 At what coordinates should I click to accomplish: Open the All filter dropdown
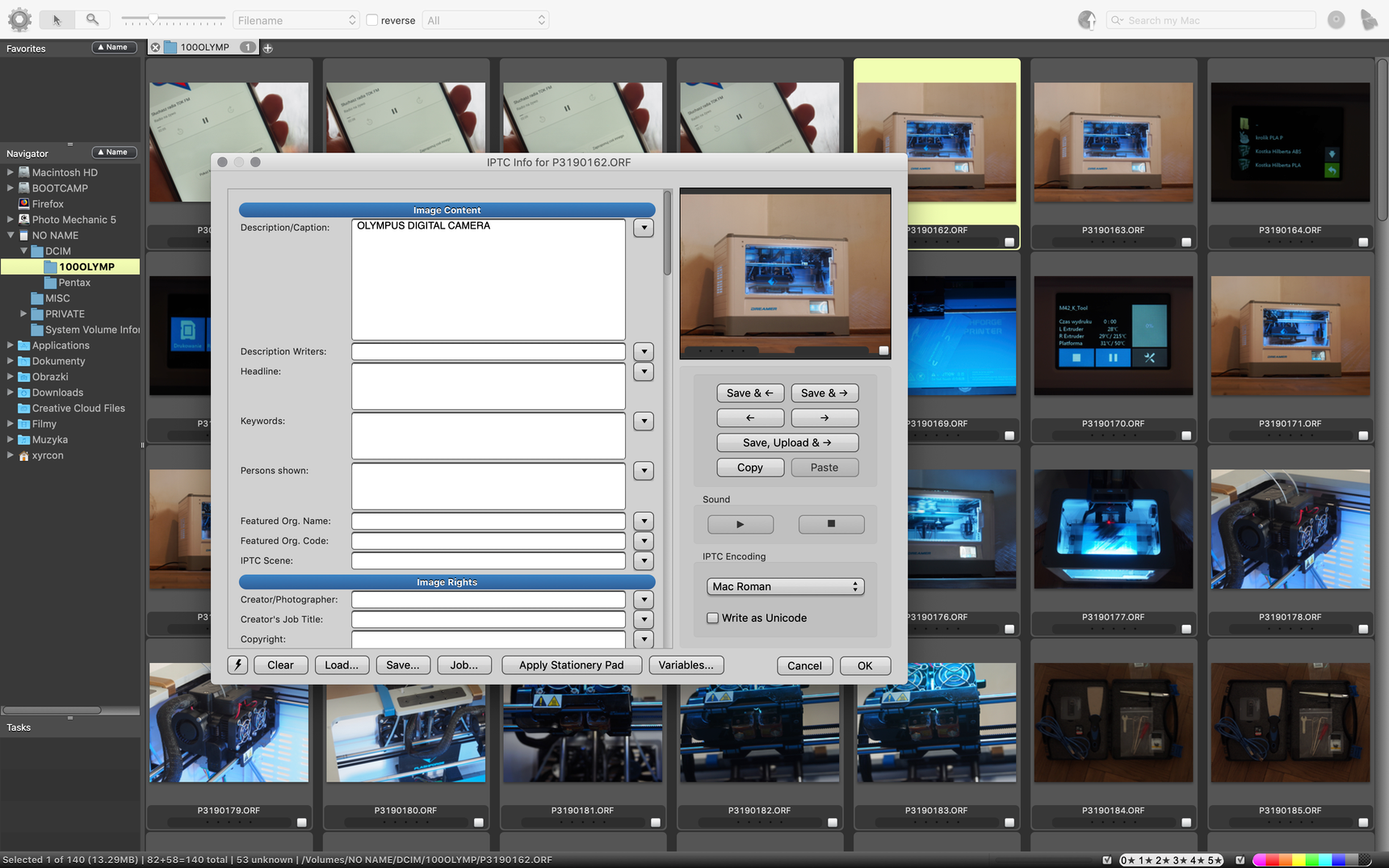[486, 20]
